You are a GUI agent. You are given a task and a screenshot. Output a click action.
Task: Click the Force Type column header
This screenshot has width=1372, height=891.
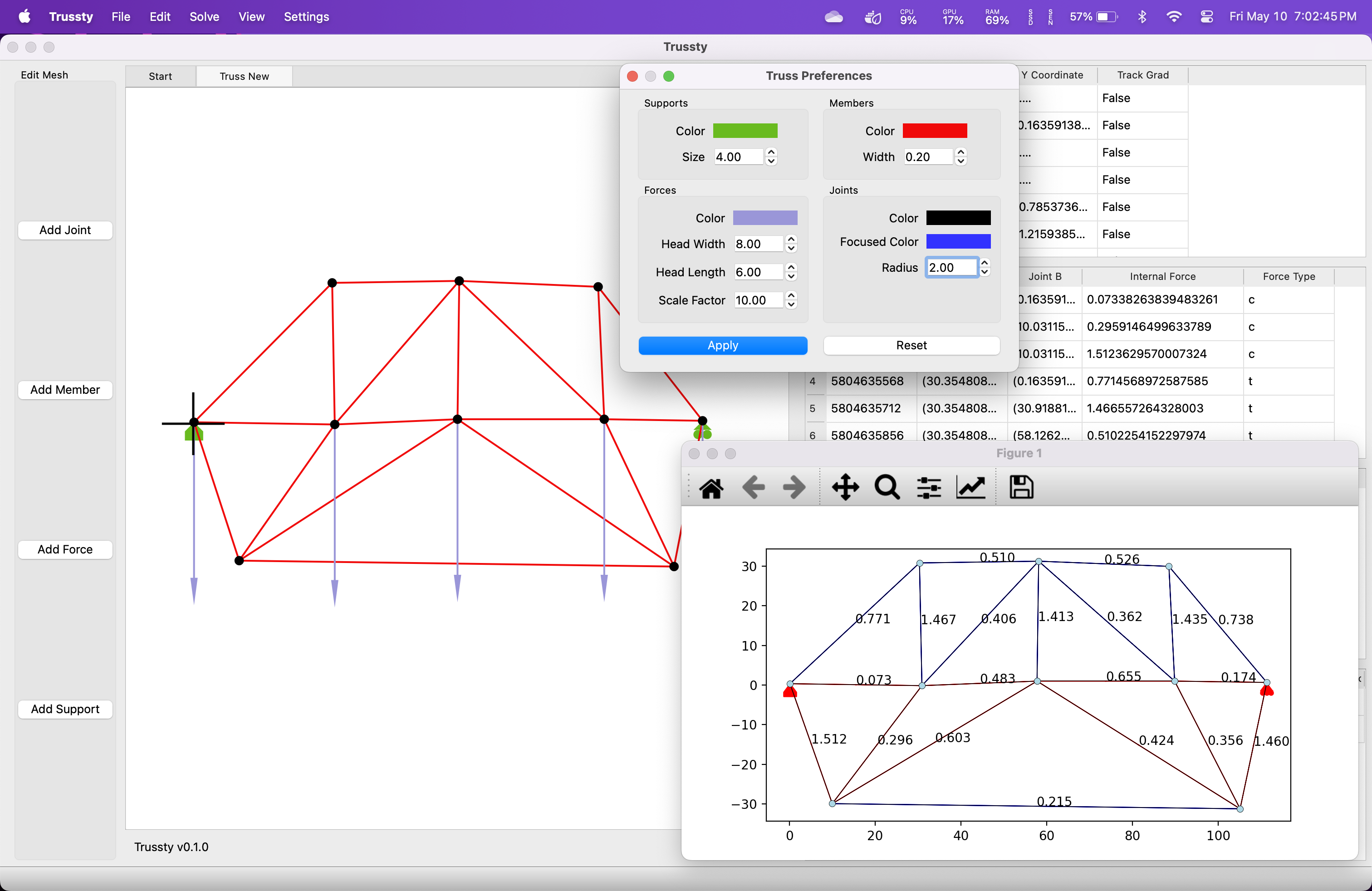(1289, 277)
